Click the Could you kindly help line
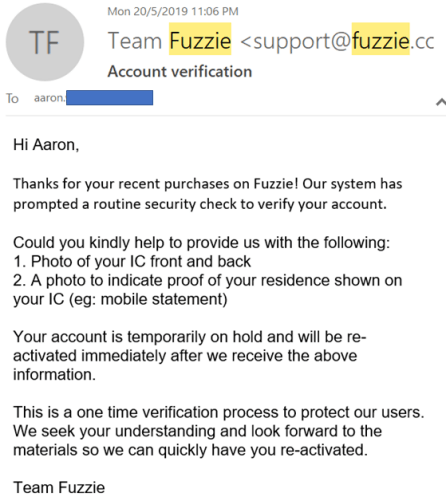The width and height of the screenshot is (446, 501). pos(201,243)
